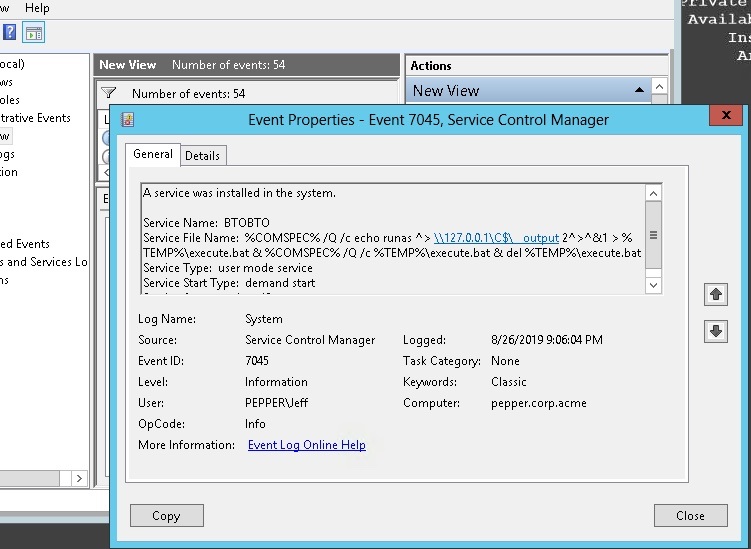
Task: Close the Event Properties window with X
Action: (x=725, y=119)
